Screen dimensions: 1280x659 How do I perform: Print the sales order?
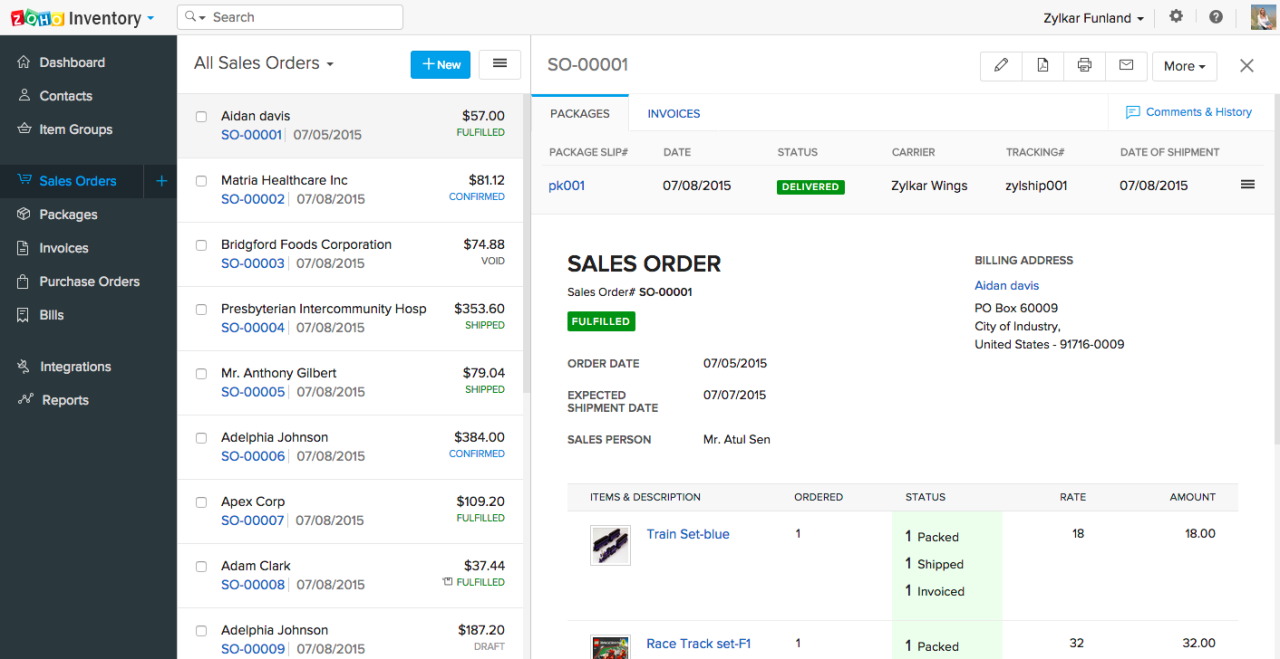click(x=1084, y=66)
